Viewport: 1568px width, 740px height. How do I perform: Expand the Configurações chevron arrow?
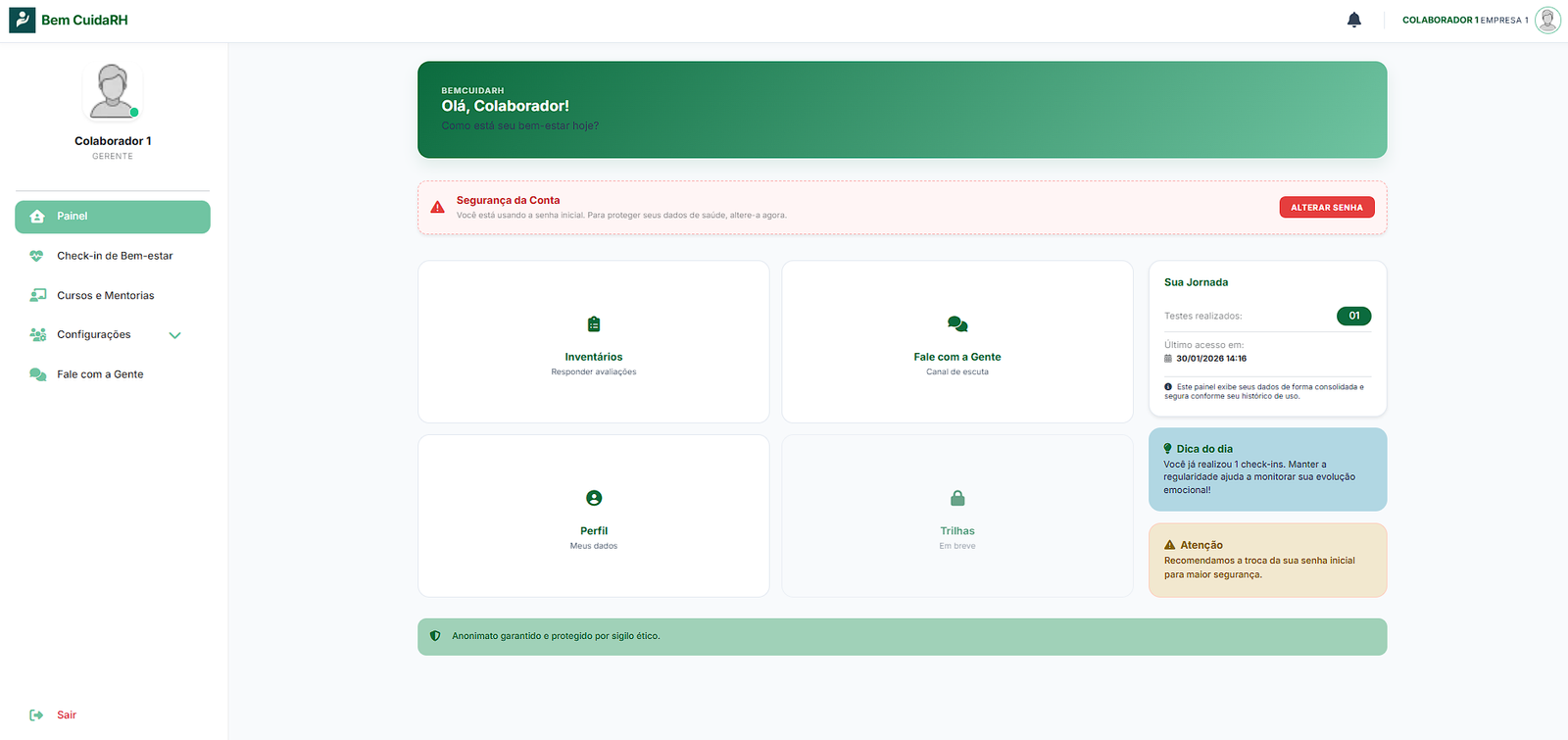coord(175,335)
